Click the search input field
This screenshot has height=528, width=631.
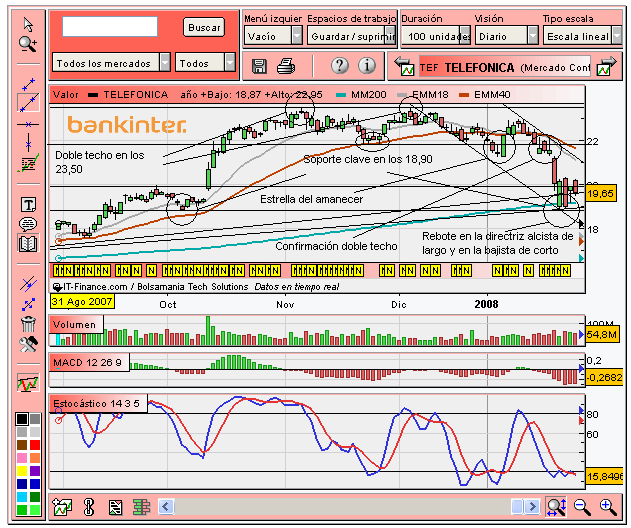point(110,27)
